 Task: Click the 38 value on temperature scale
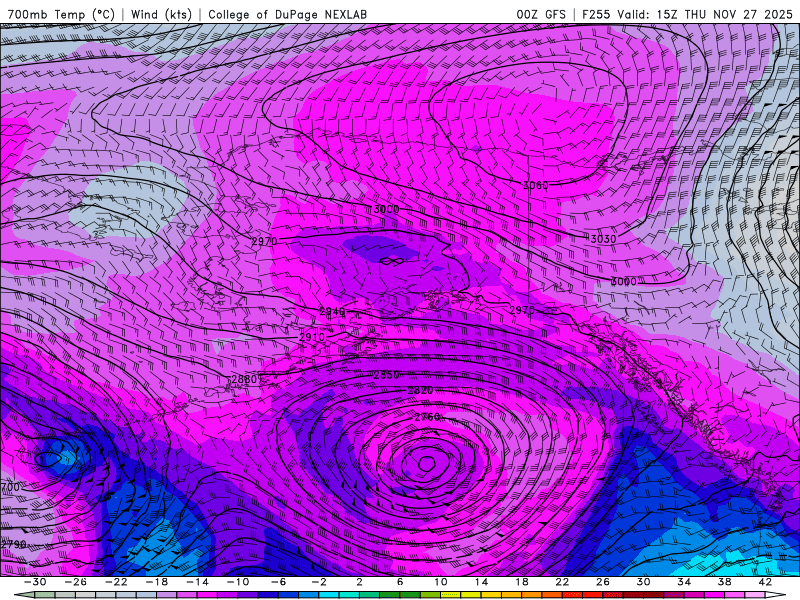point(724,582)
